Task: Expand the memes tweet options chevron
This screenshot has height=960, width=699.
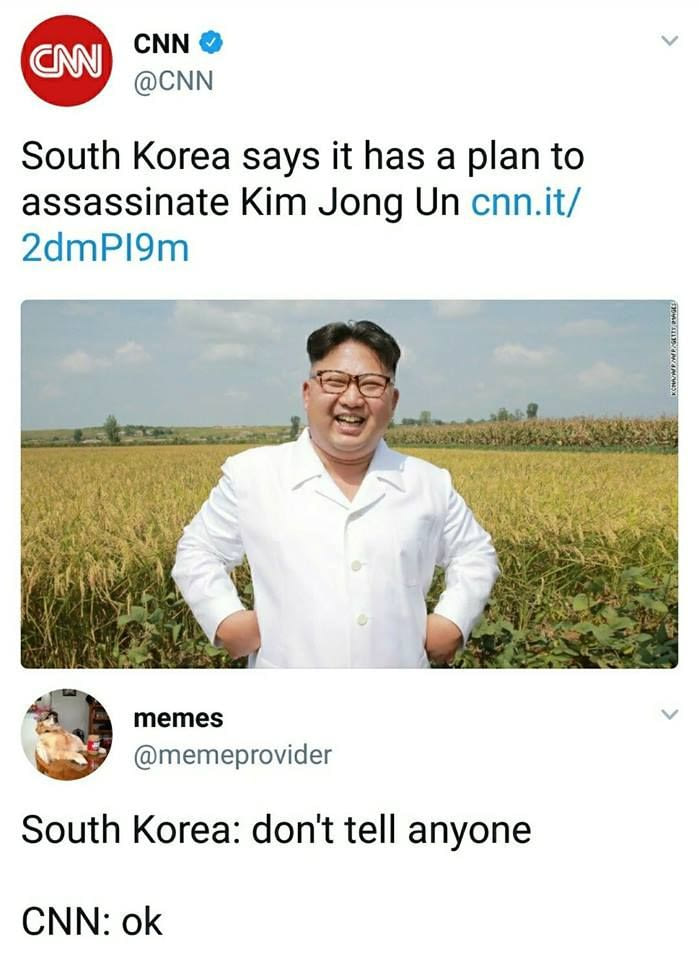Action: 670,714
